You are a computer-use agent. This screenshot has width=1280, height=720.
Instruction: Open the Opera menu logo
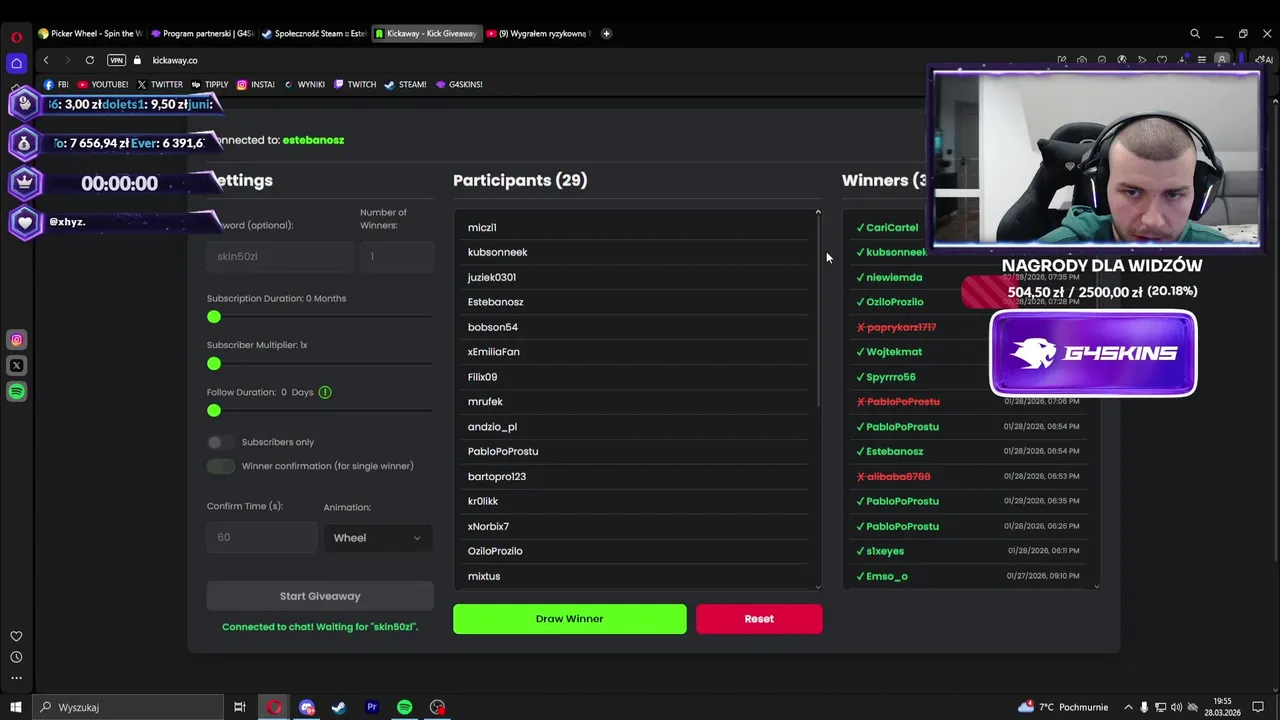pos(16,37)
